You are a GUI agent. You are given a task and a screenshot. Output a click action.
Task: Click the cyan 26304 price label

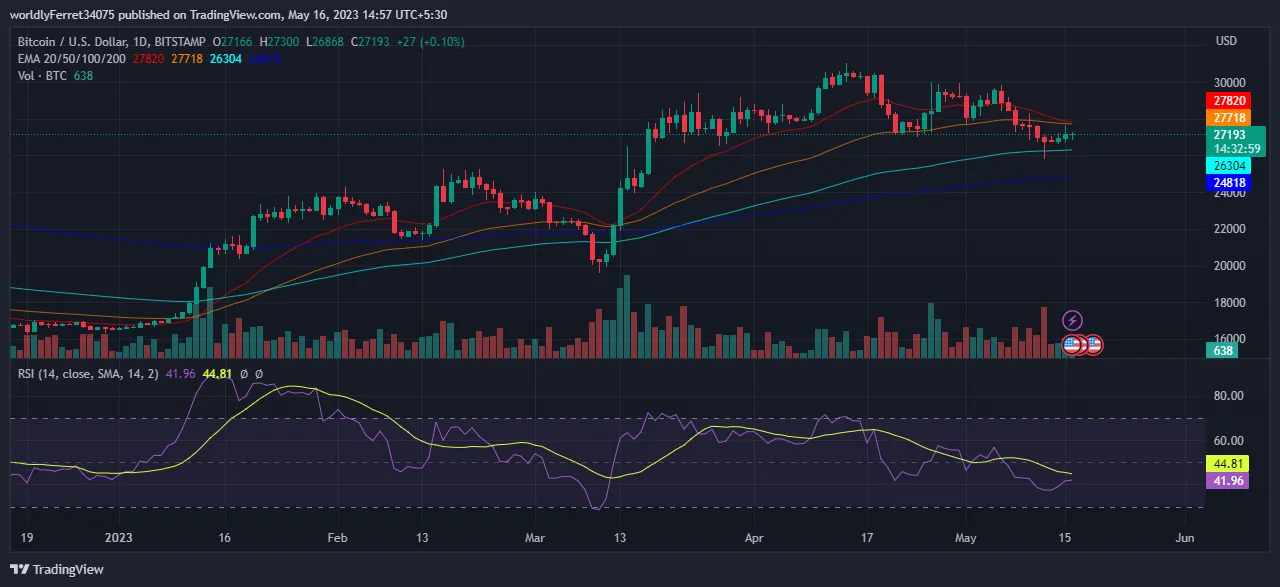1230,166
